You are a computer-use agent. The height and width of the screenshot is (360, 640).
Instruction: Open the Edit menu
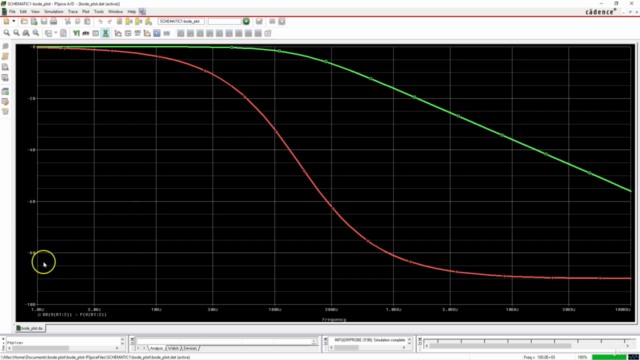coord(23,12)
